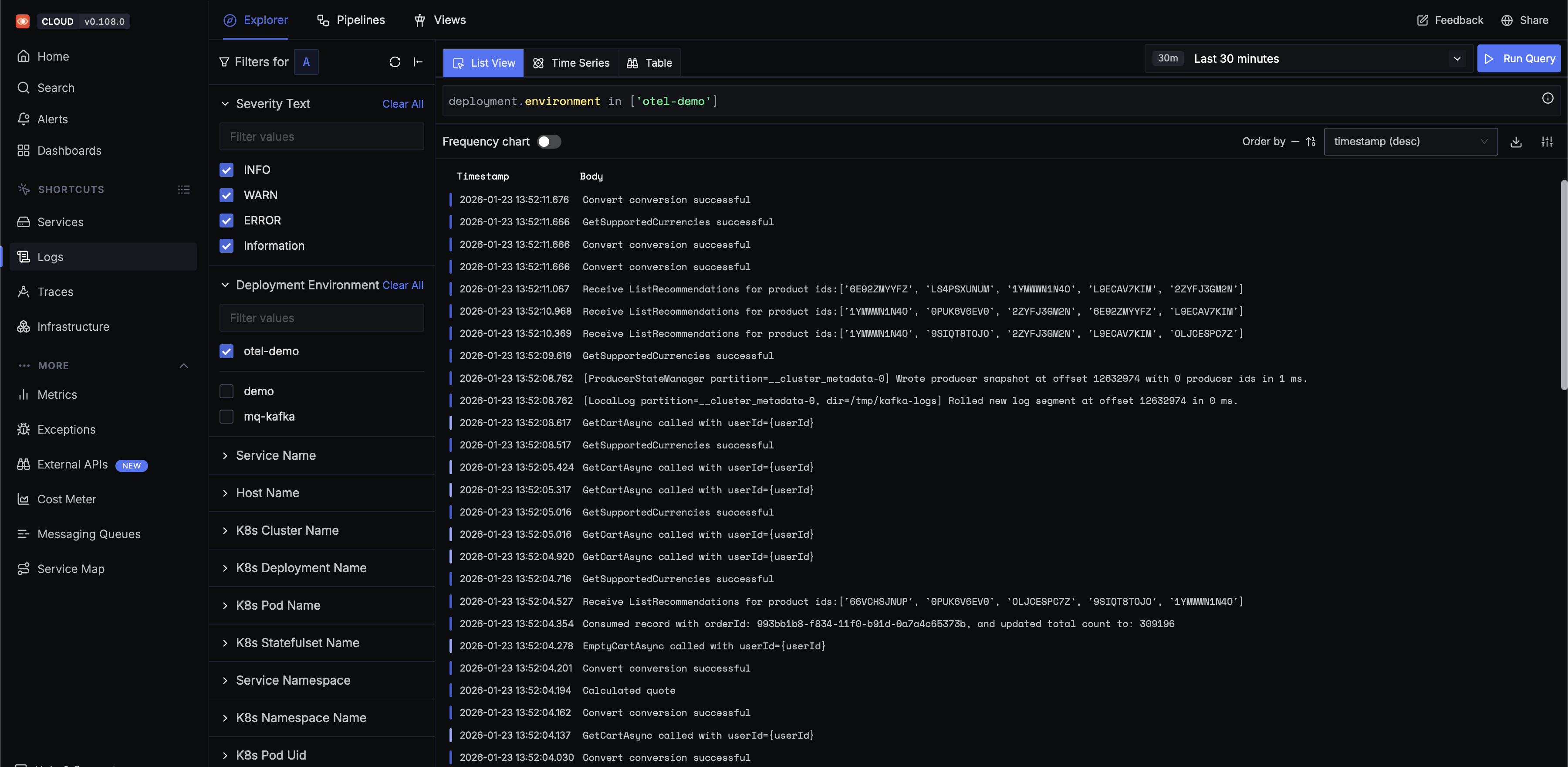Uncheck the WARN severity checkbox

226,196
